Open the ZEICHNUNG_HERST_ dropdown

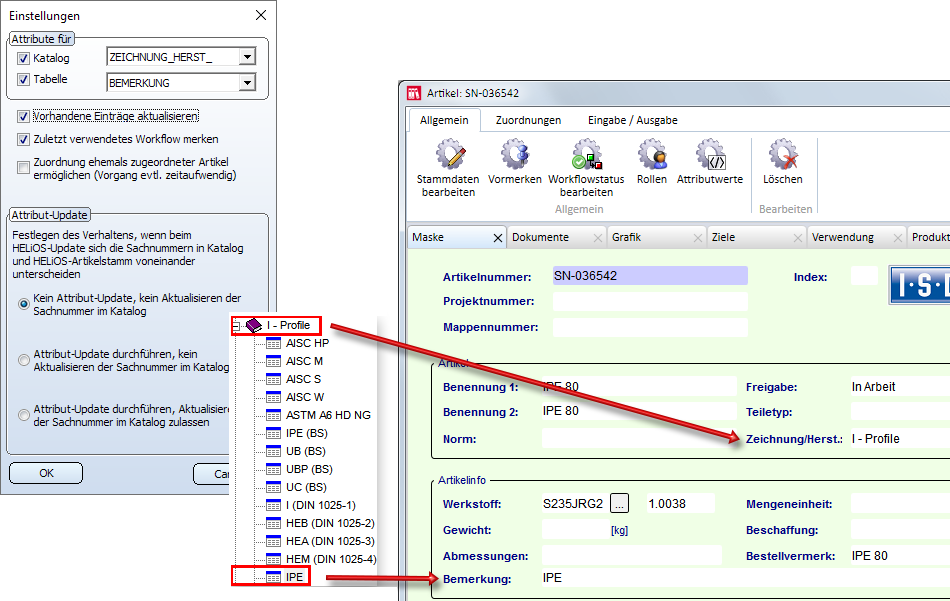(247, 58)
